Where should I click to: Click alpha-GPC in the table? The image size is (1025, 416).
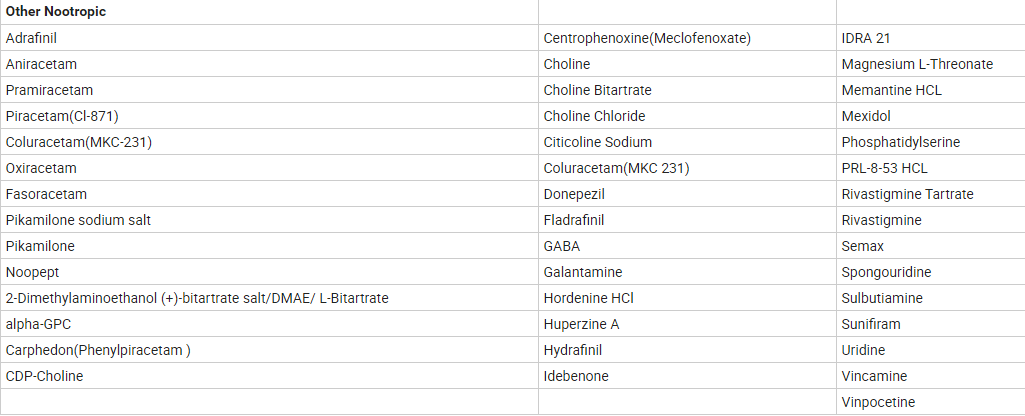[x=38, y=324]
